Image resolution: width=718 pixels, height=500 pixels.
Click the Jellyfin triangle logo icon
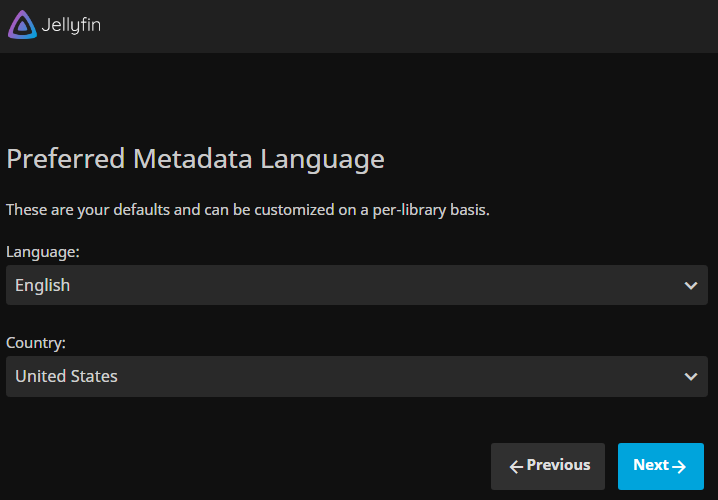pyautogui.click(x=22, y=25)
